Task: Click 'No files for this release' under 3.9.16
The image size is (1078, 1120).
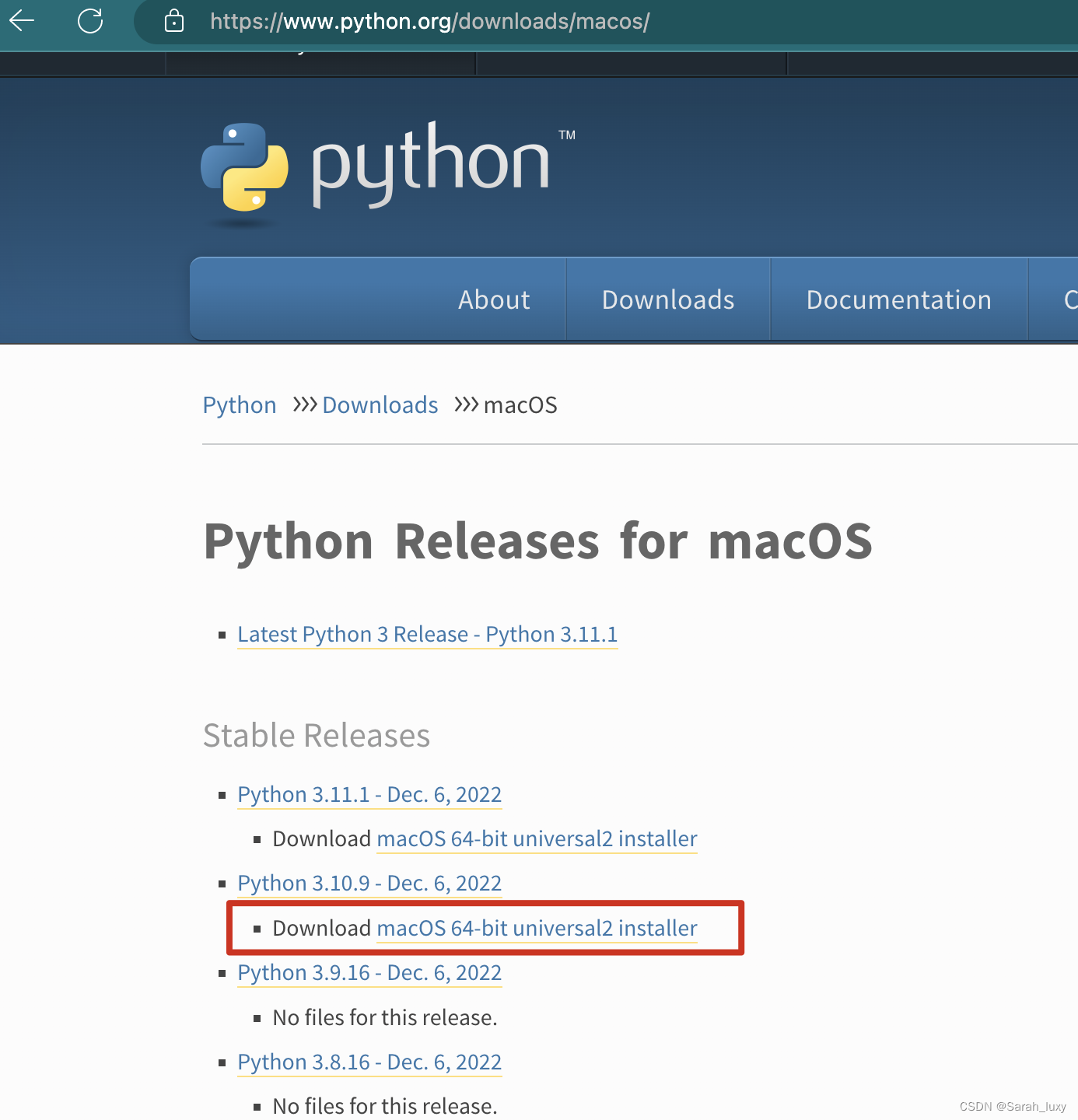Action: tap(385, 1017)
